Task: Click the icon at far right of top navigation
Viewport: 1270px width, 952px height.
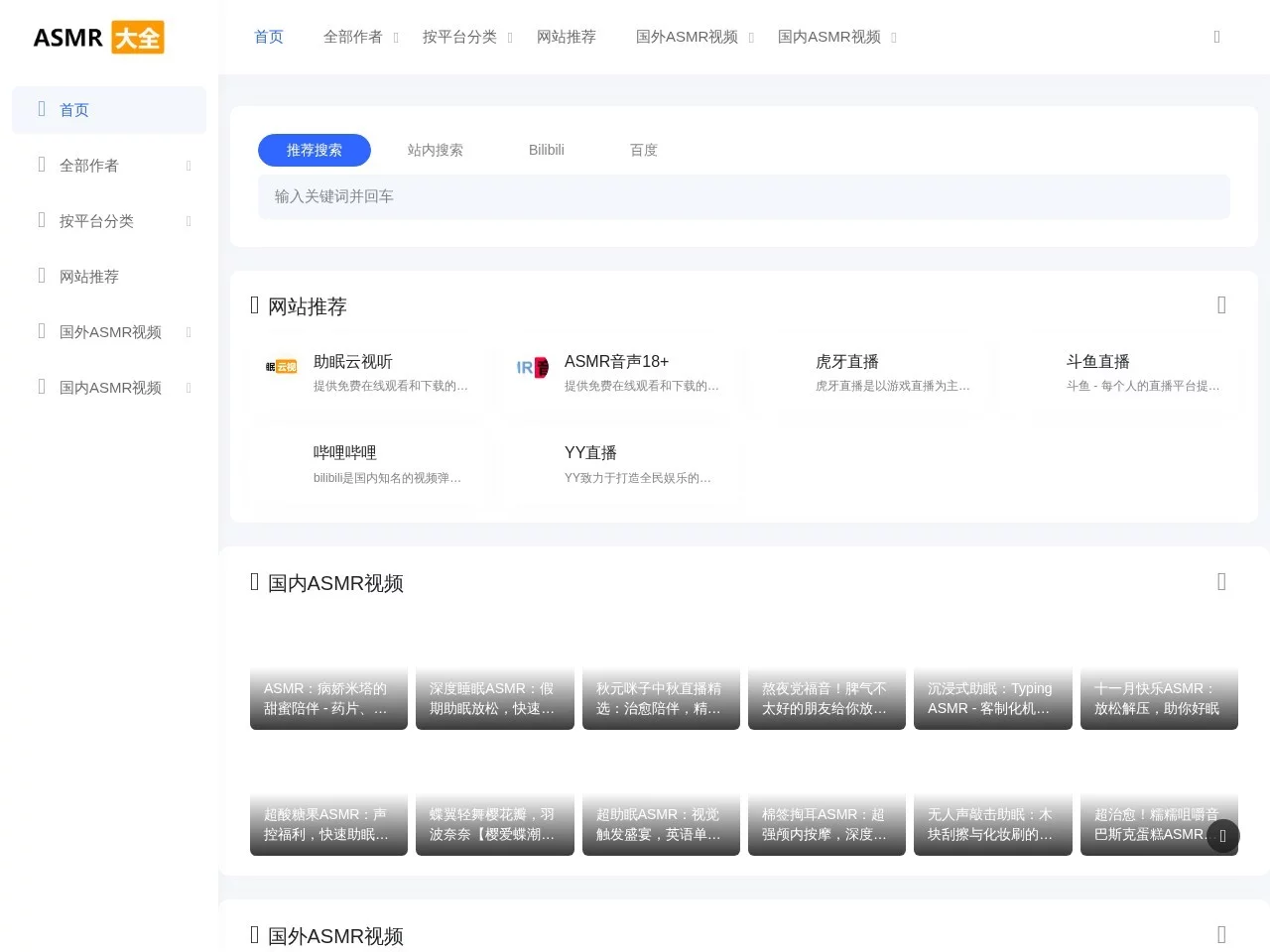Action: [1217, 37]
